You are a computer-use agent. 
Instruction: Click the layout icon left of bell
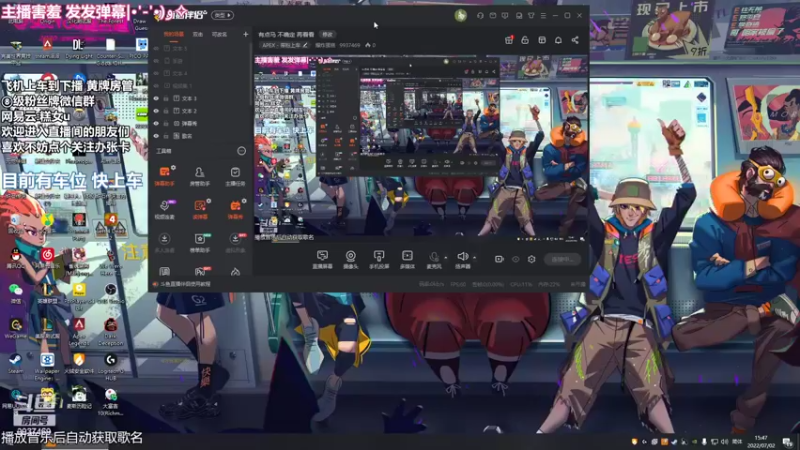click(x=542, y=40)
